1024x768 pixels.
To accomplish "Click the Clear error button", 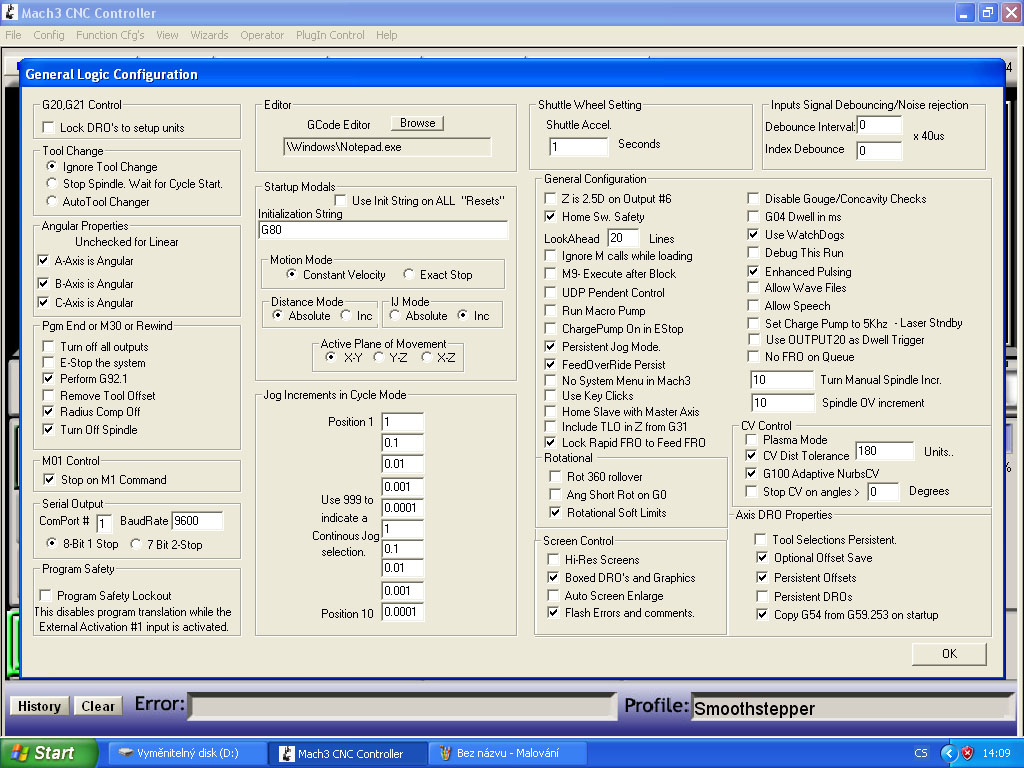I will (98, 706).
